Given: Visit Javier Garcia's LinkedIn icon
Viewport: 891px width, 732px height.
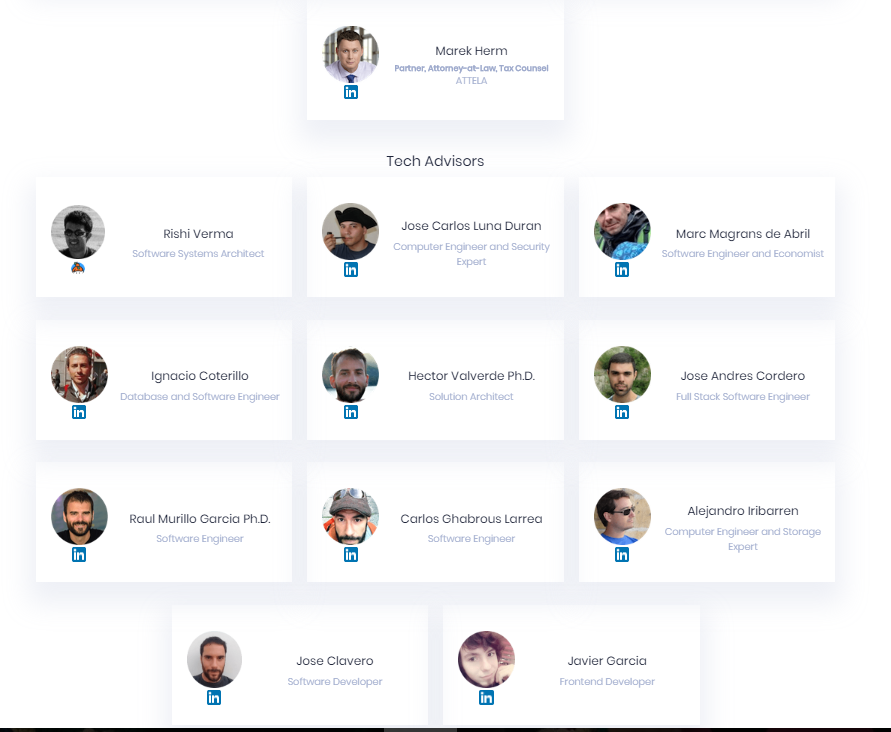Looking at the screenshot, I should tap(486, 697).
